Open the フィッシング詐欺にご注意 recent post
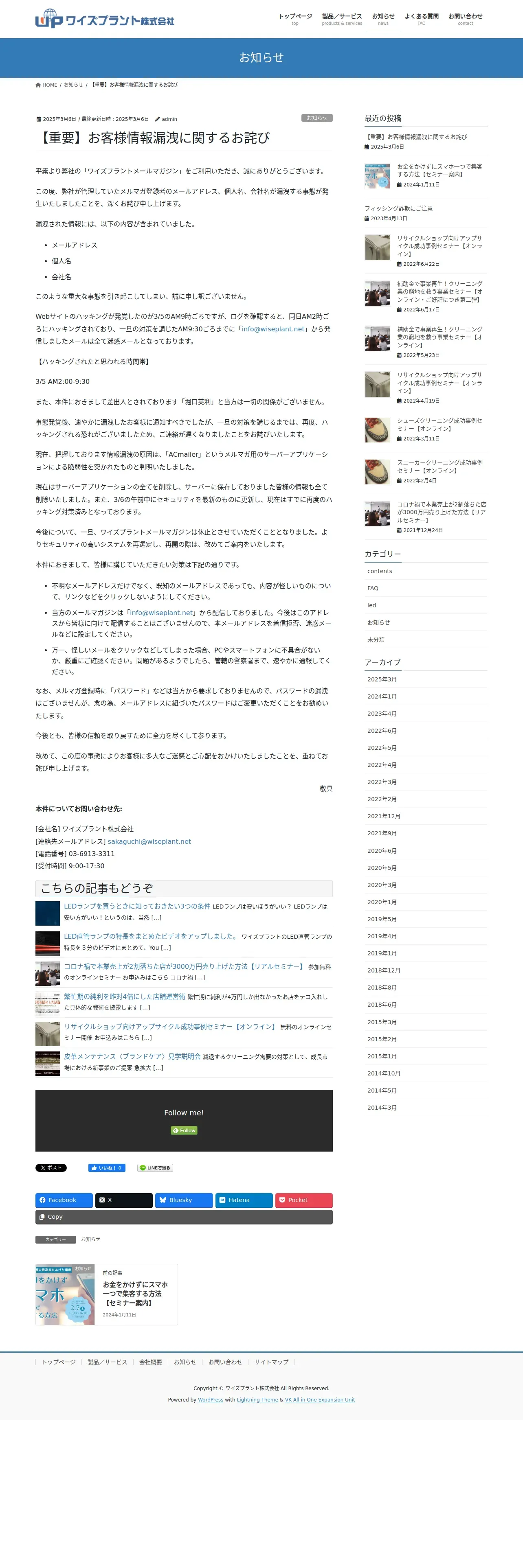Screen dimensions: 523x1568 click(x=398, y=208)
